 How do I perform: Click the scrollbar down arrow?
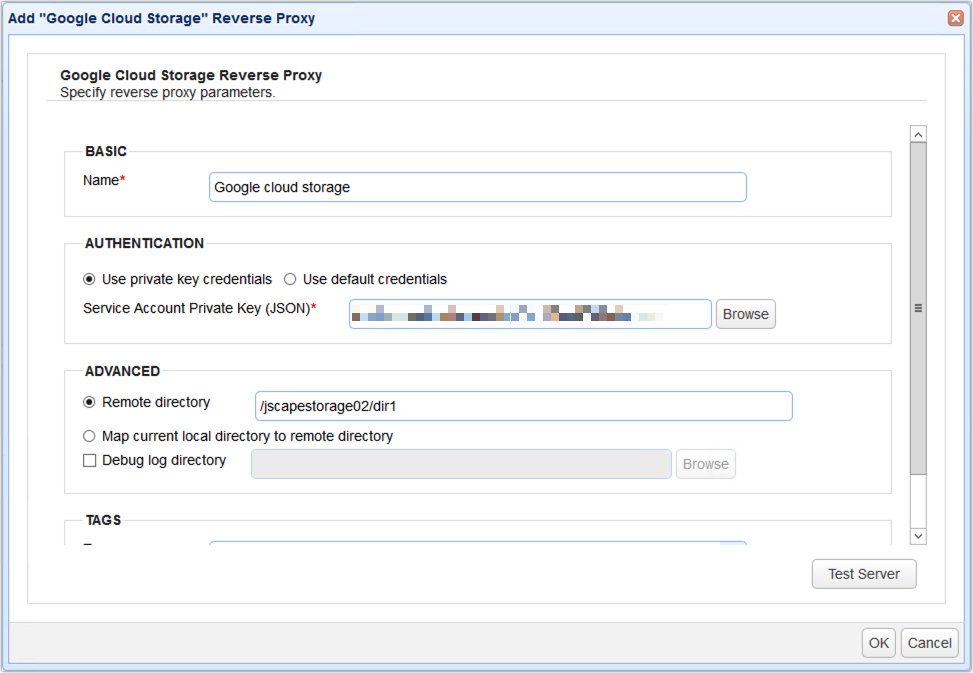[918, 536]
